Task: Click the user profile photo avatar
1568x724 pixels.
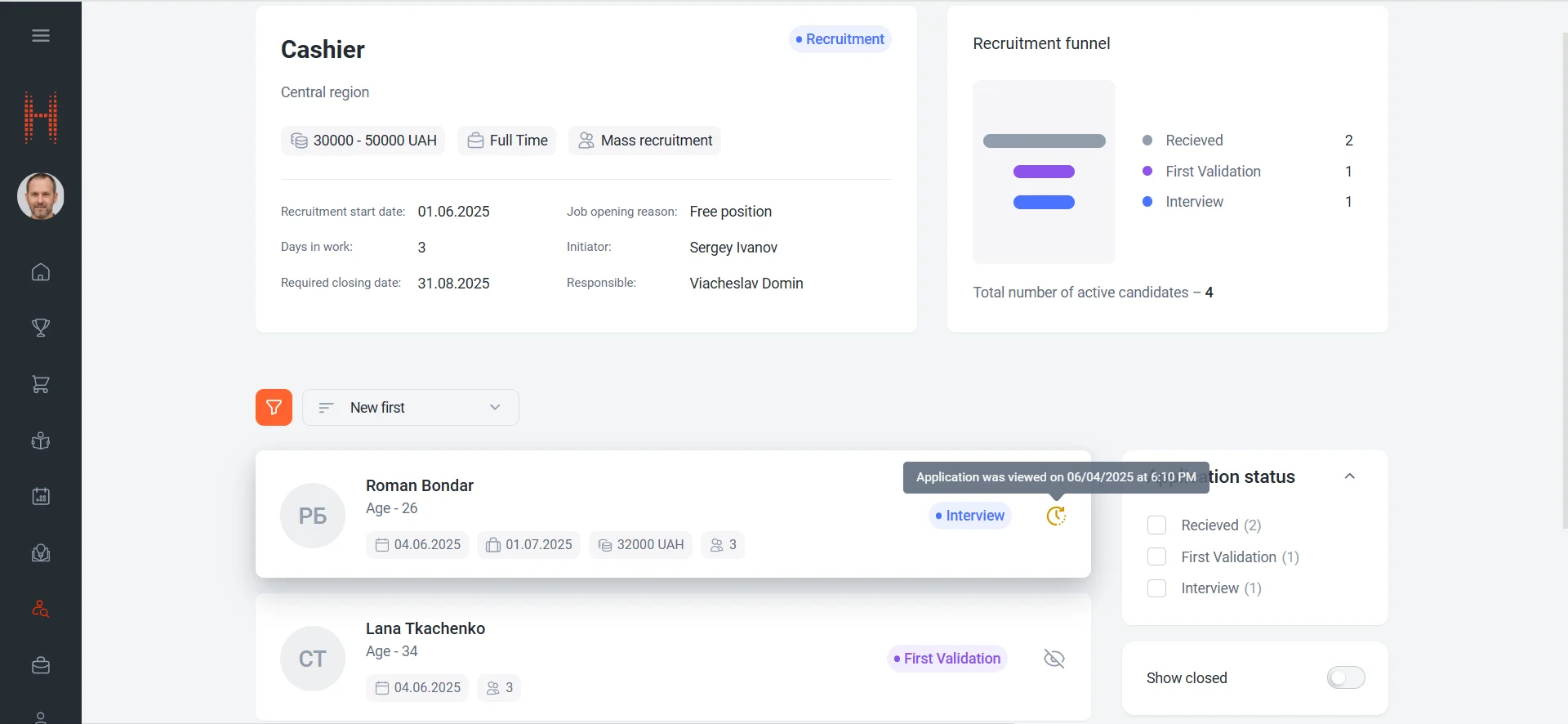Action: click(x=41, y=196)
